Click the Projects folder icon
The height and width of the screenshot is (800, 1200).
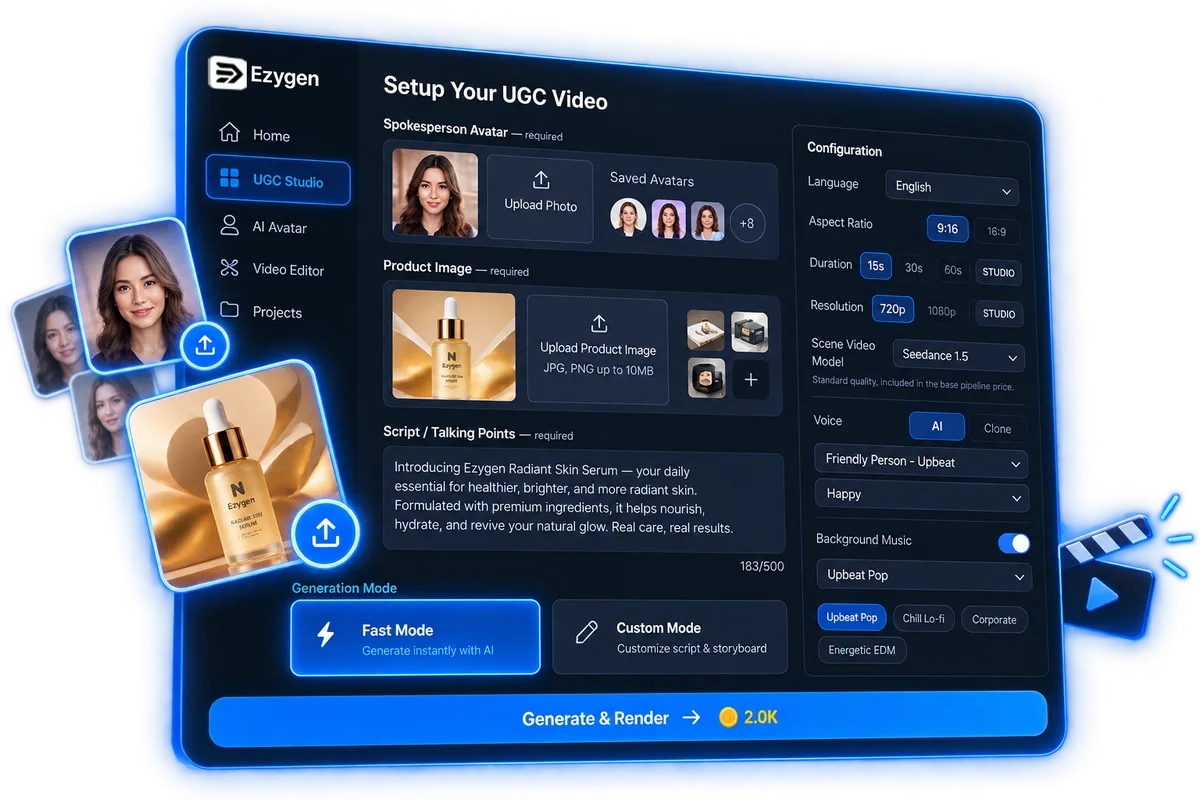click(x=230, y=310)
